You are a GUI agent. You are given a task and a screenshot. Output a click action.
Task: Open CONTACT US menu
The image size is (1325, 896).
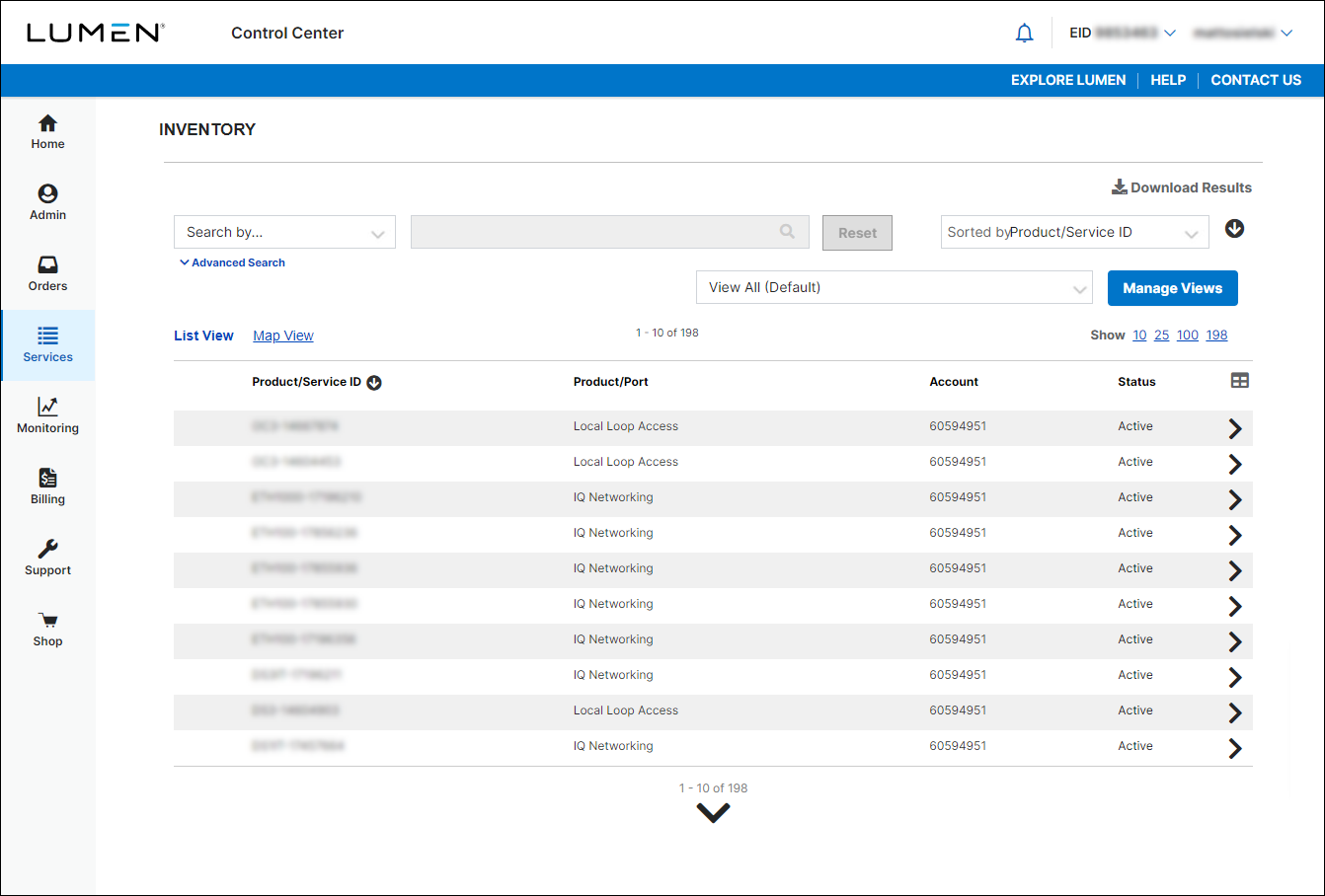(1256, 80)
